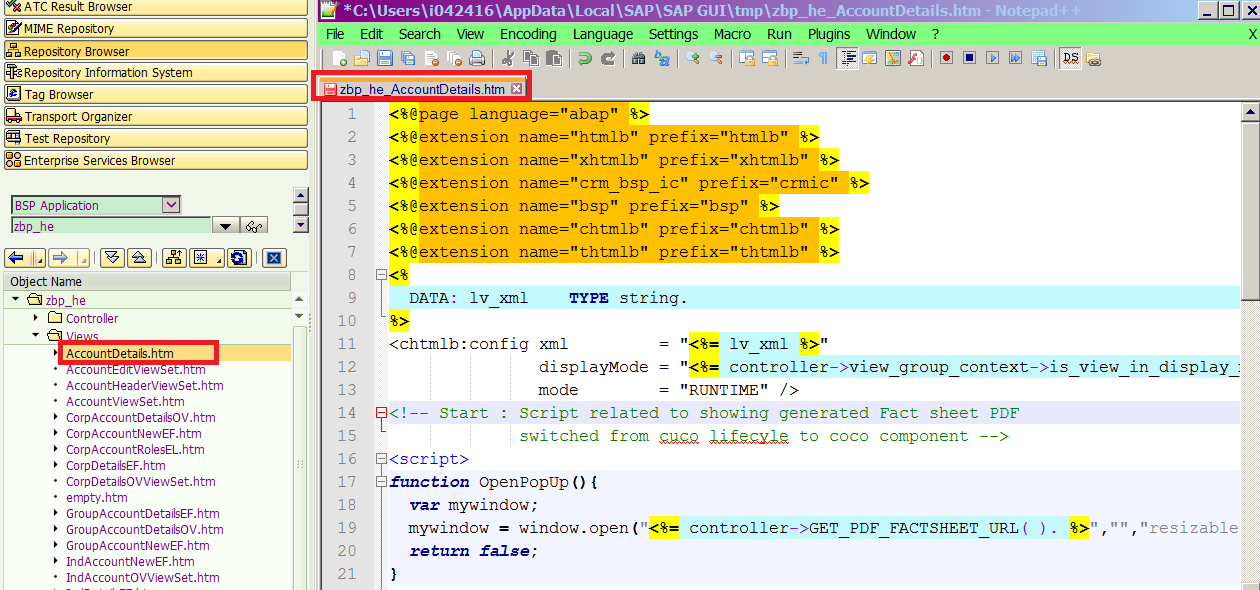Create a new file in Notepad++
The image size is (1260, 590).
[x=339, y=58]
